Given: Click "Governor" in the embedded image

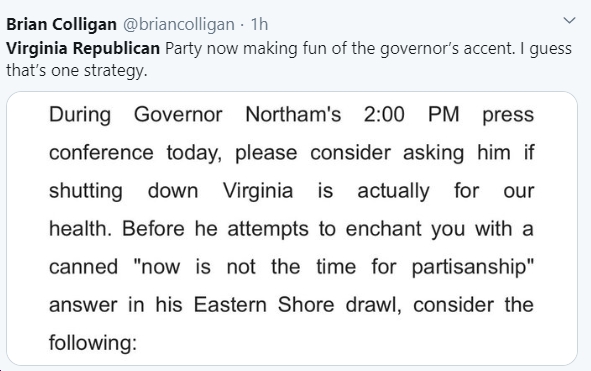Looking at the screenshot, I should coord(178,114).
